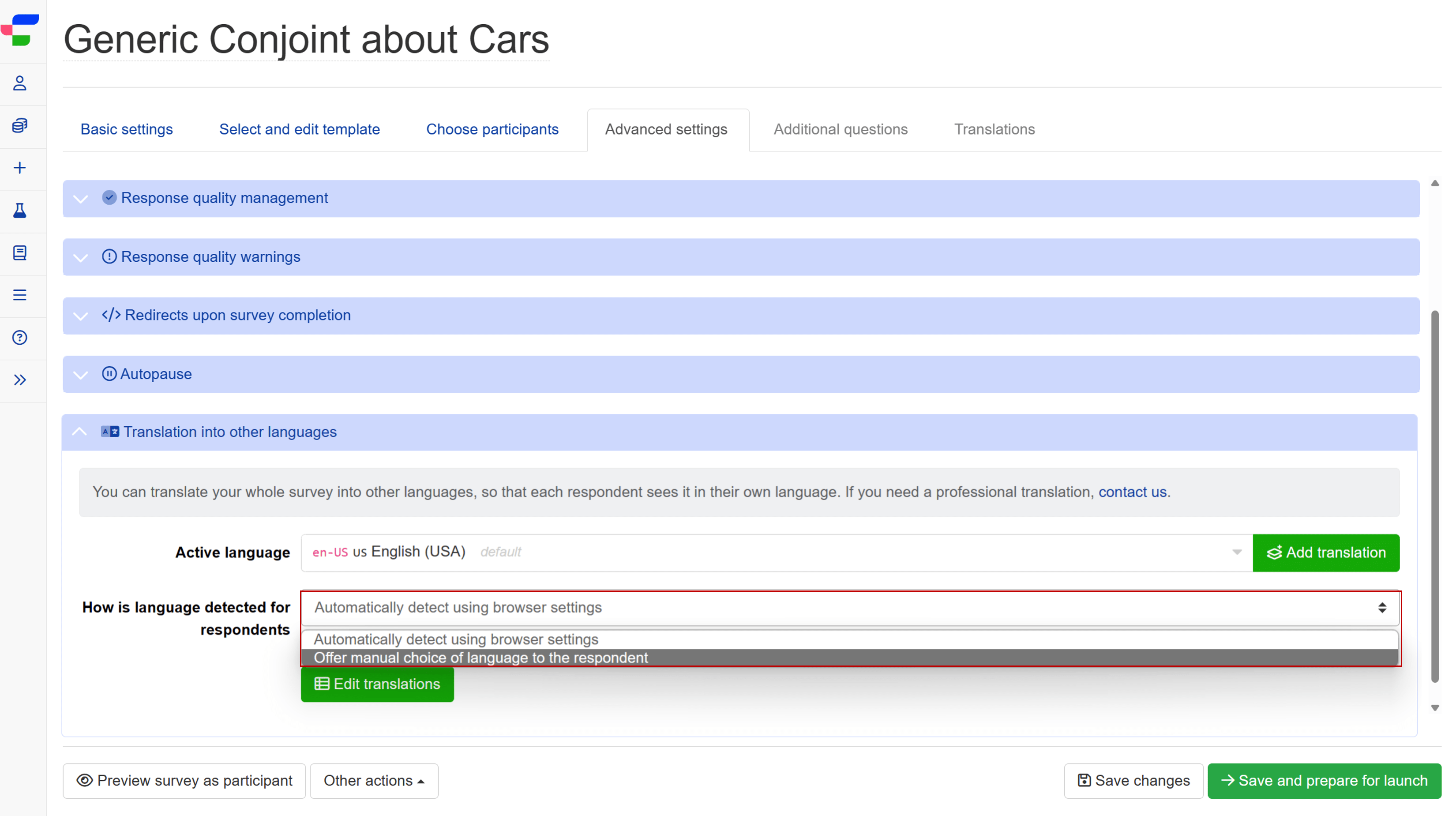Expand sidebar with double chevron icon
Screen dimensions: 1456x816
point(20,380)
